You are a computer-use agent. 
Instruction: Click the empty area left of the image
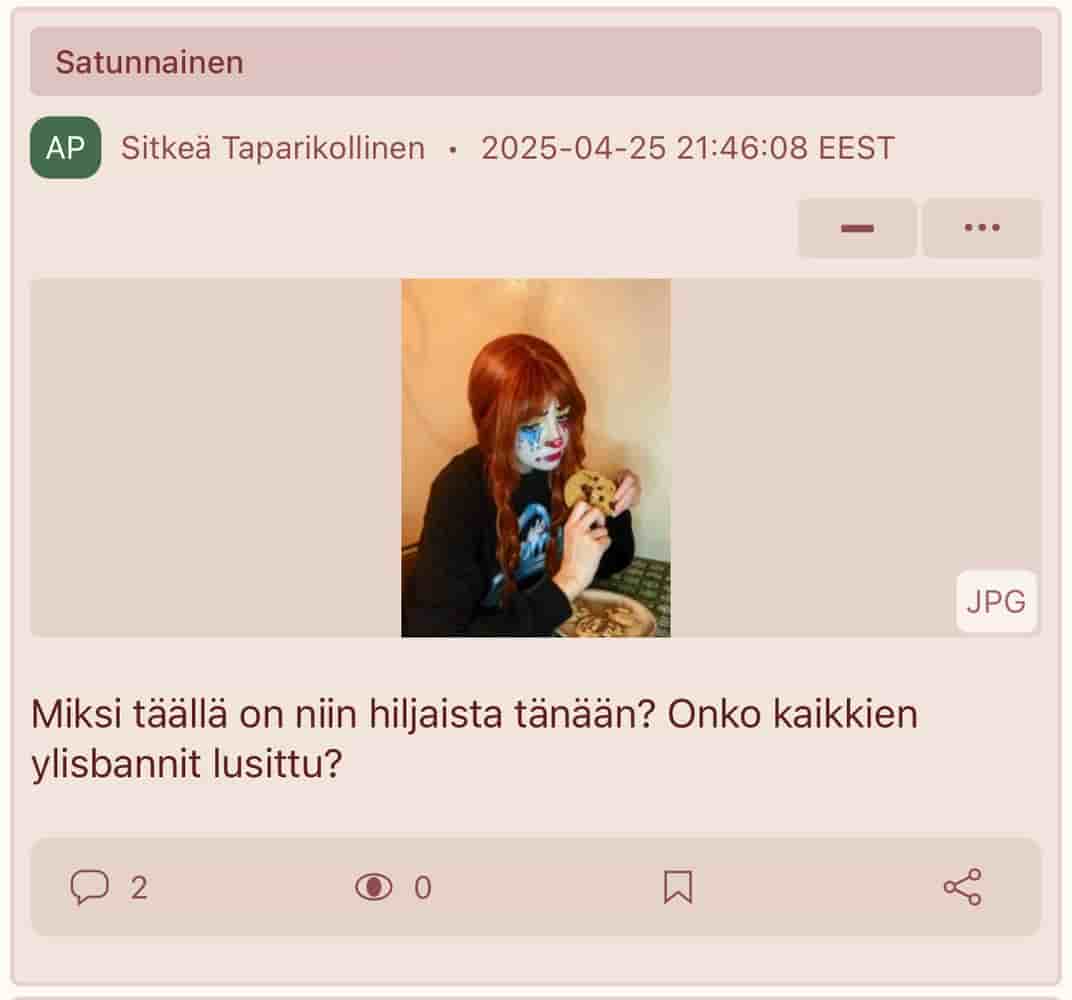[215, 457]
